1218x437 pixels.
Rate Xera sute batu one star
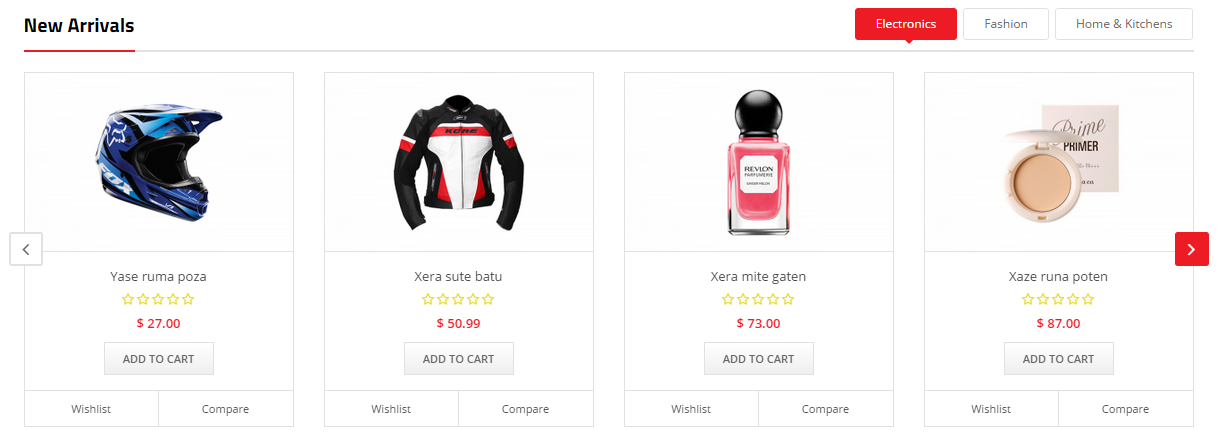coord(428,299)
